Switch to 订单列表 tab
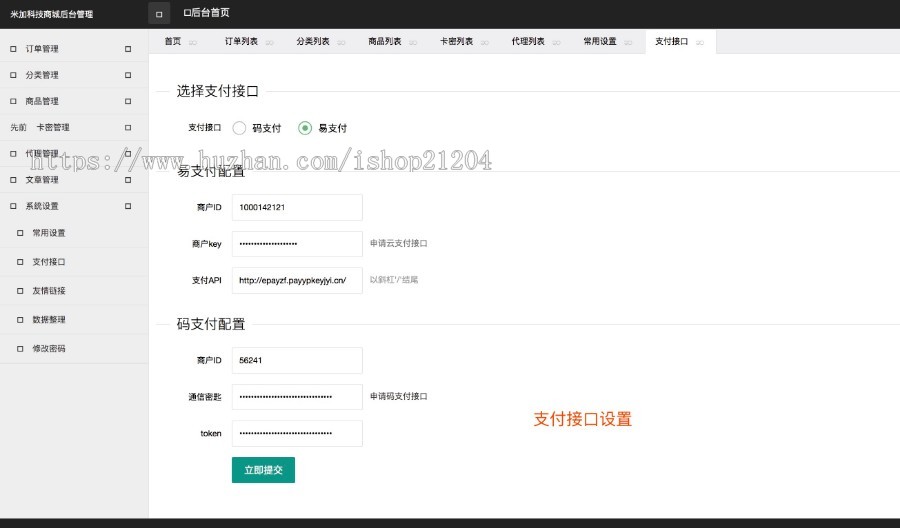The height and width of the screenshot is (528, 900). [241, 41]
